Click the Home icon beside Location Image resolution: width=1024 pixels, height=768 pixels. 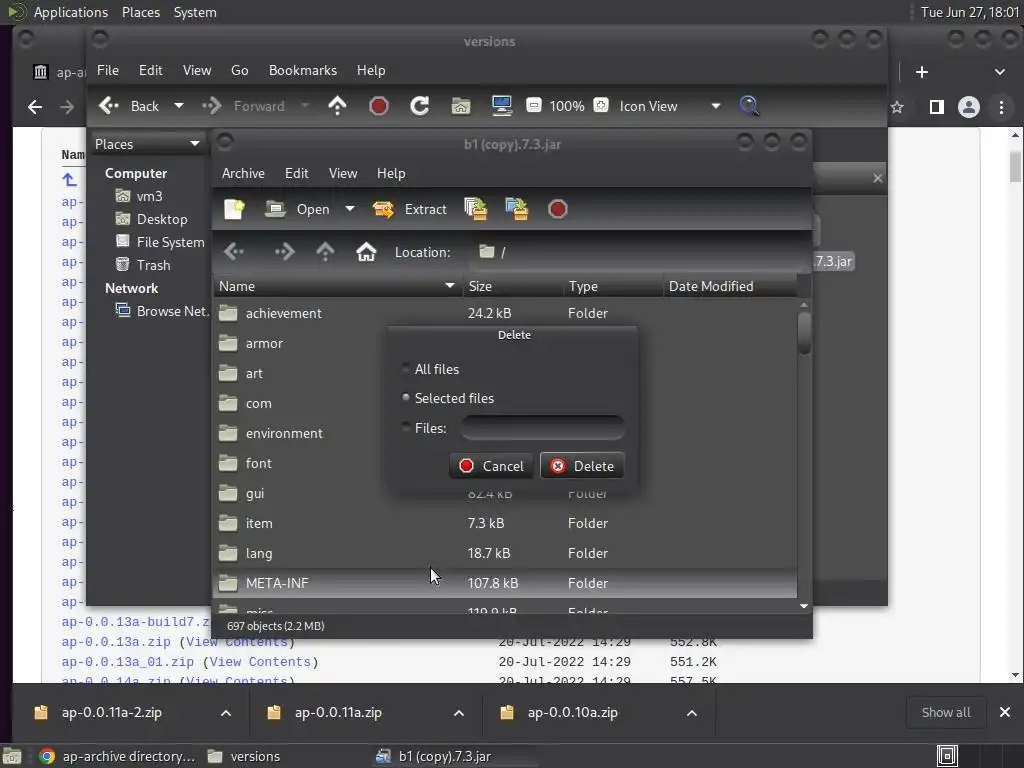pos(366,251)
